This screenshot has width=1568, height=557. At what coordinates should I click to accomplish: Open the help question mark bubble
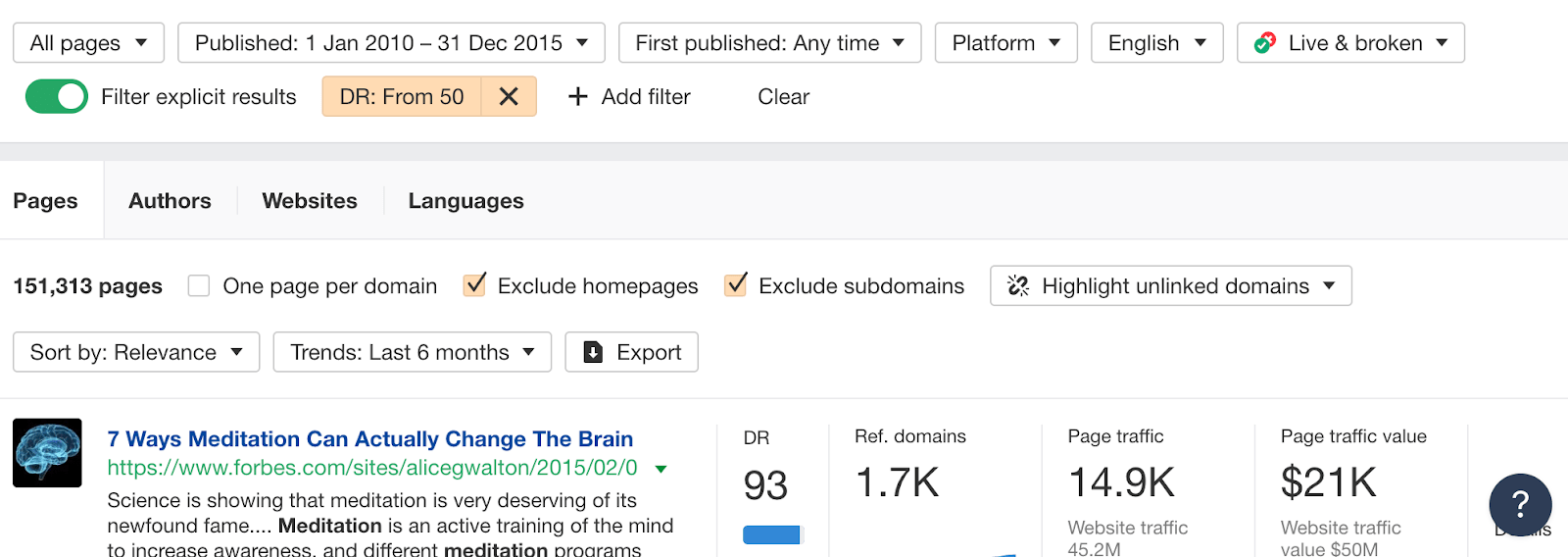1520,505
